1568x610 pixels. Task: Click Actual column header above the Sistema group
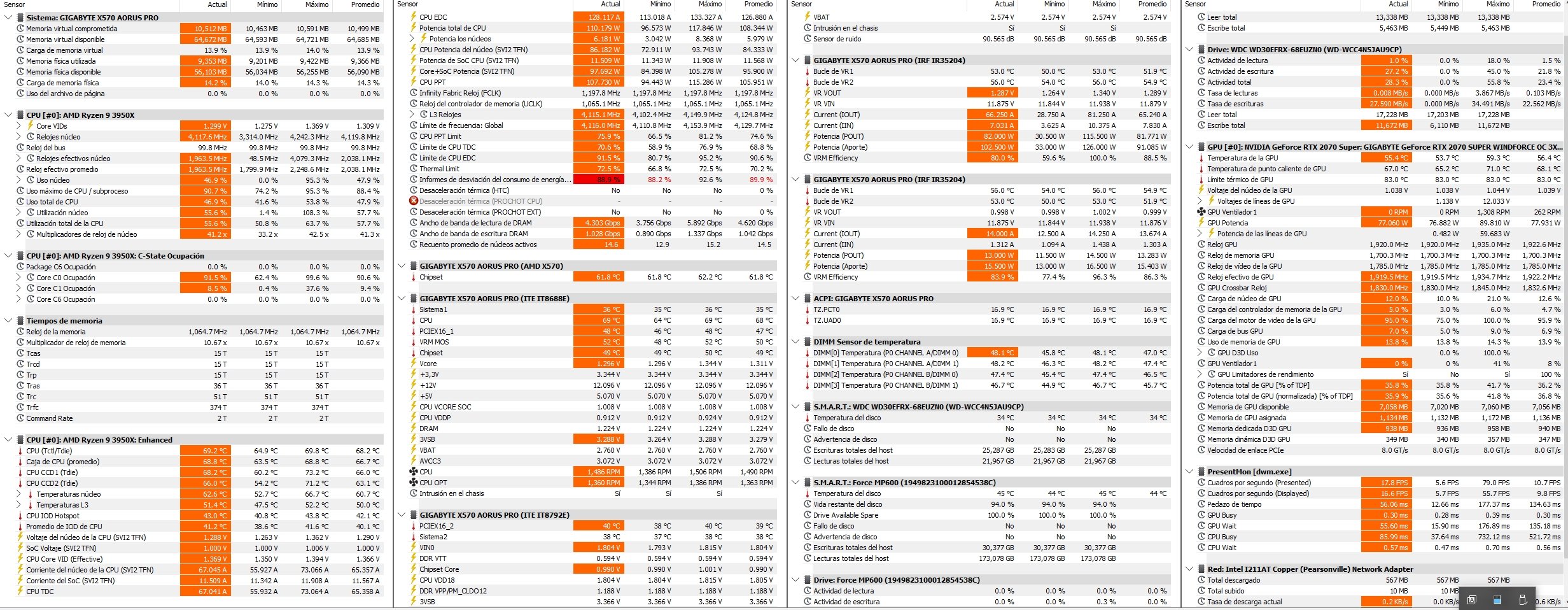[x=205, y=4]
